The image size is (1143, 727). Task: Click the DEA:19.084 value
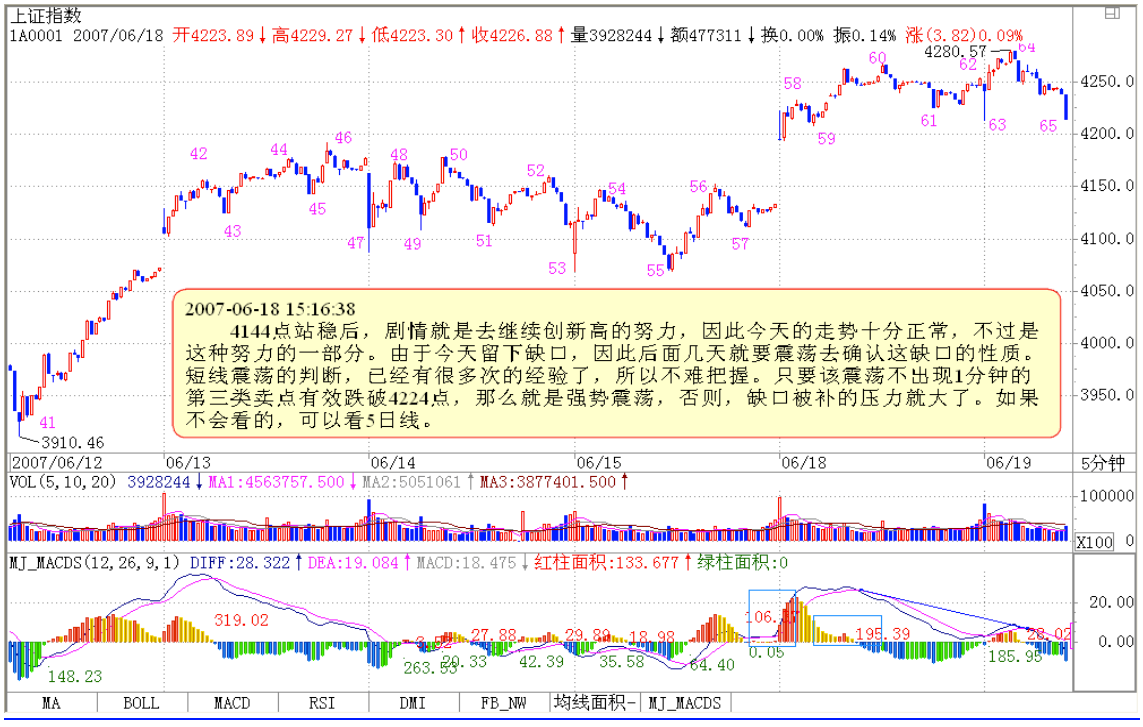353,563
